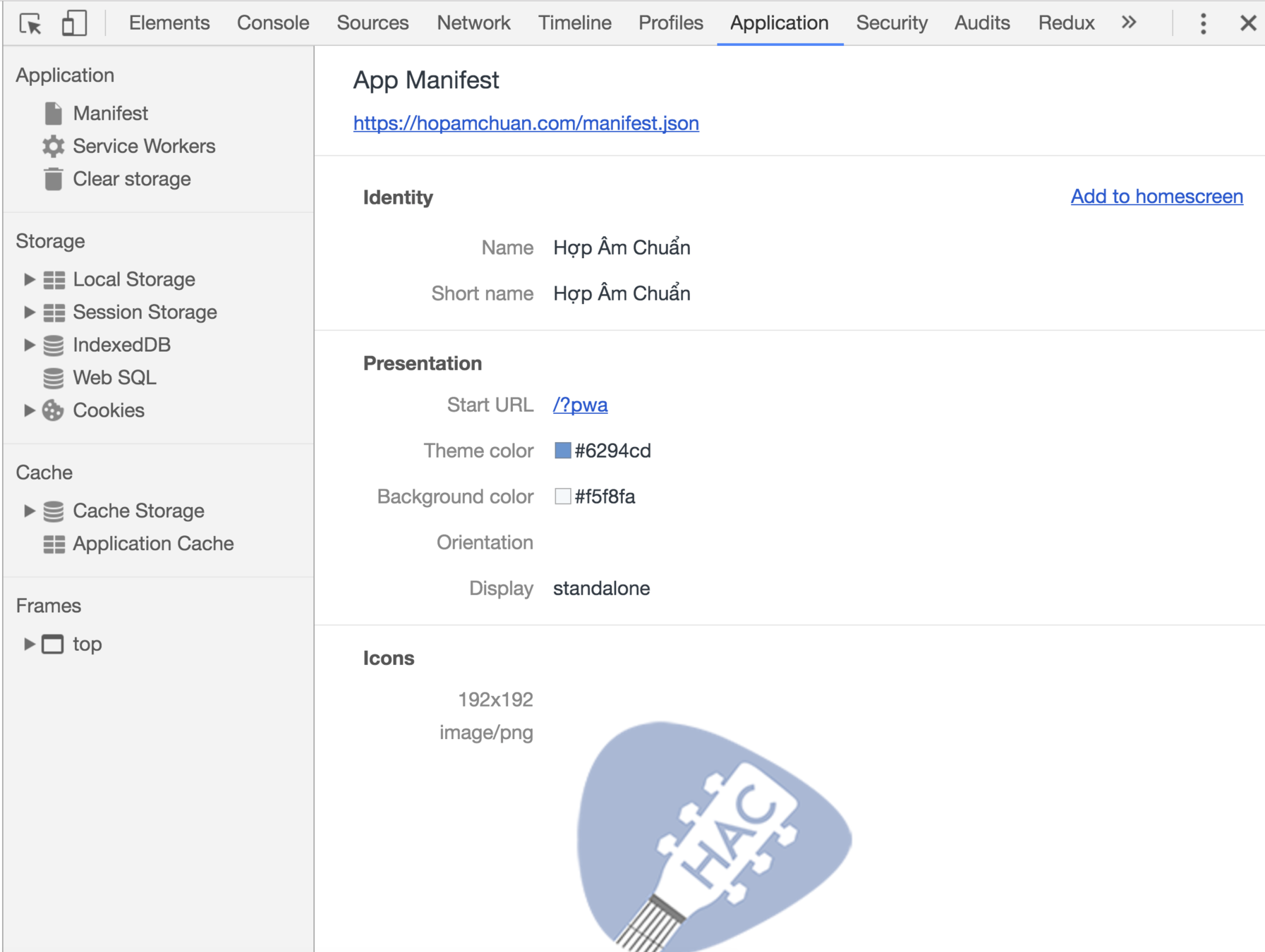Click the icon size 192x192 text
The width and height of the screenshot is (1265, 952).
(495, 700)
